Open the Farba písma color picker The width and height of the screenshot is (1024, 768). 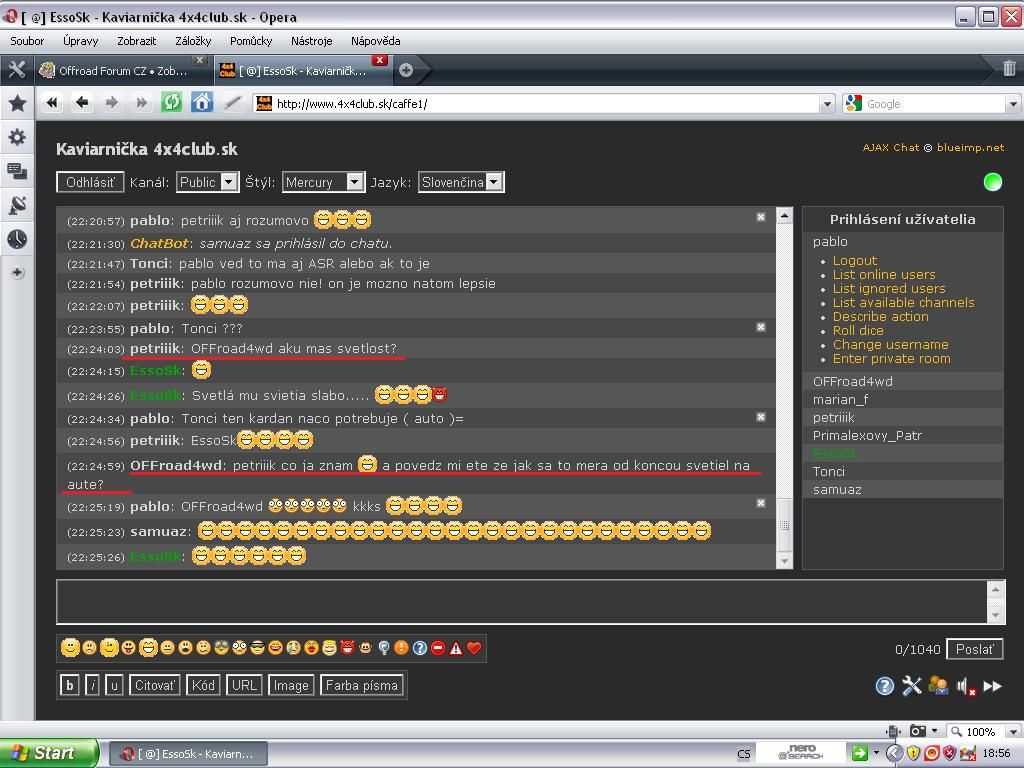tap(362, 685)
